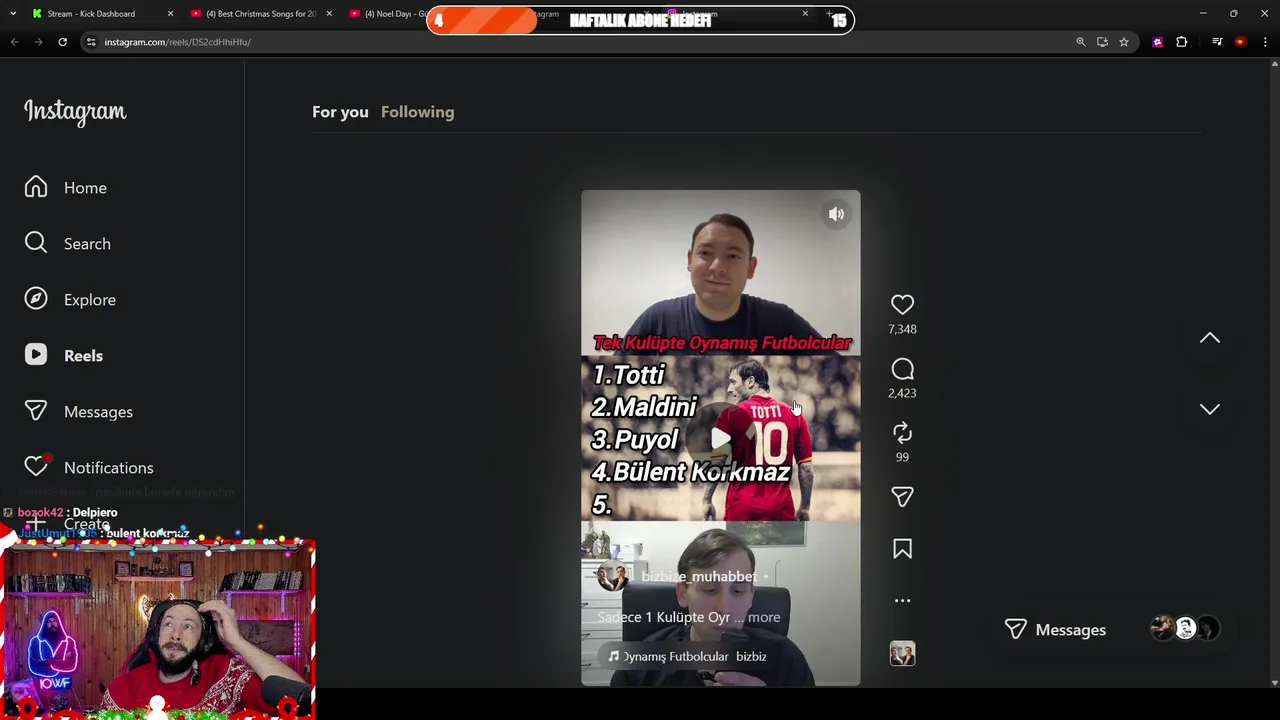Click the bizbize_muhabbet avatar in reel

coord(612,577)
